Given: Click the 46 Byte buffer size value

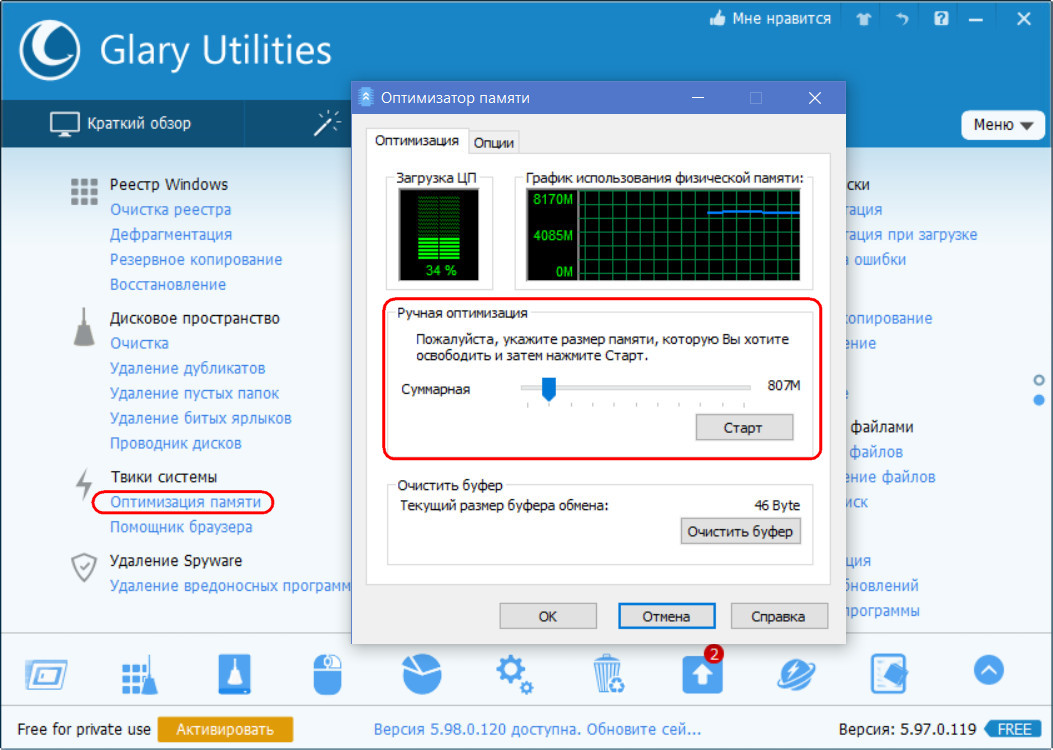Looking at the screenshot, I should pyautogui.click(x=777, y=505).
